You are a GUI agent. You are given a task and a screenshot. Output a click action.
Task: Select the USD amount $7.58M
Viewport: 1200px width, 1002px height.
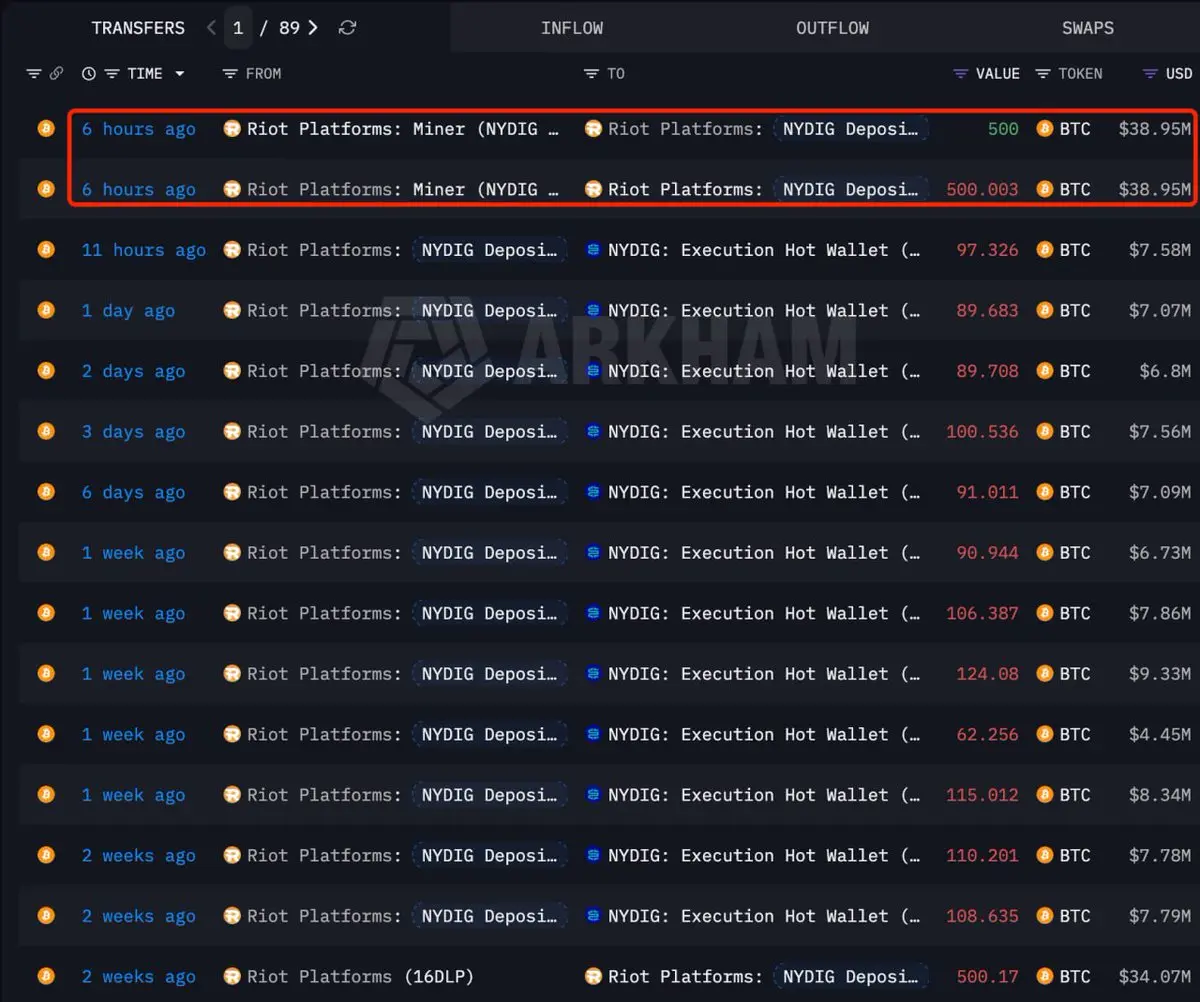1160,250
